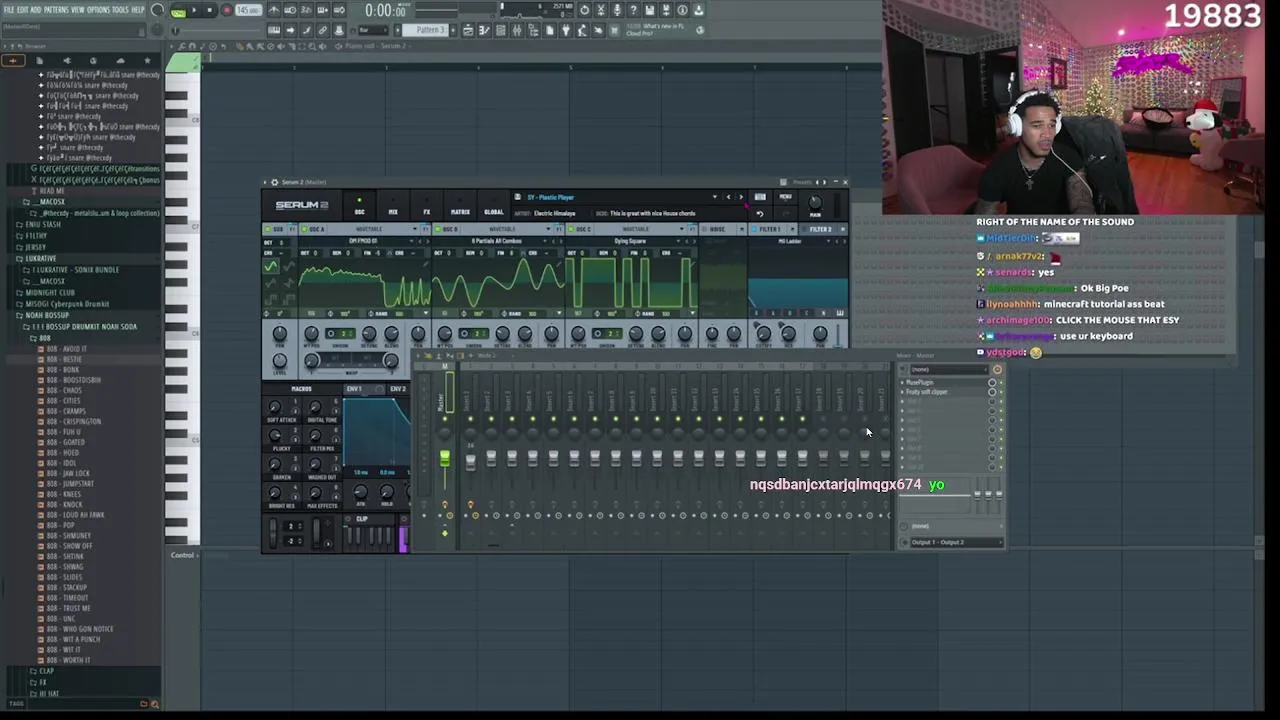Click previous preset arrow in Serum

pyautogui.click(x=728, y=197)
